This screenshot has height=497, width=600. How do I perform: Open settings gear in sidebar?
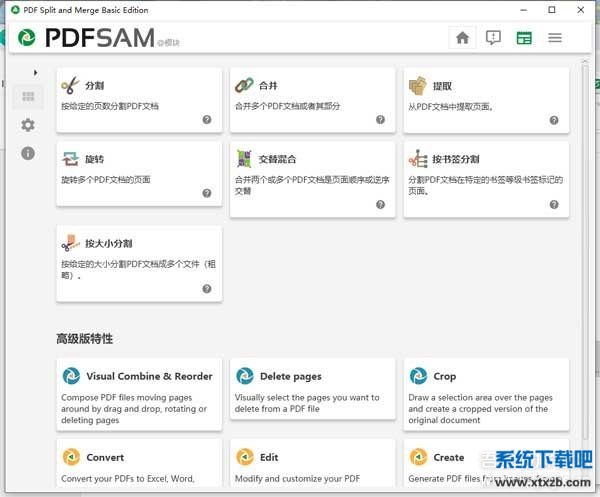pos(28,125)
